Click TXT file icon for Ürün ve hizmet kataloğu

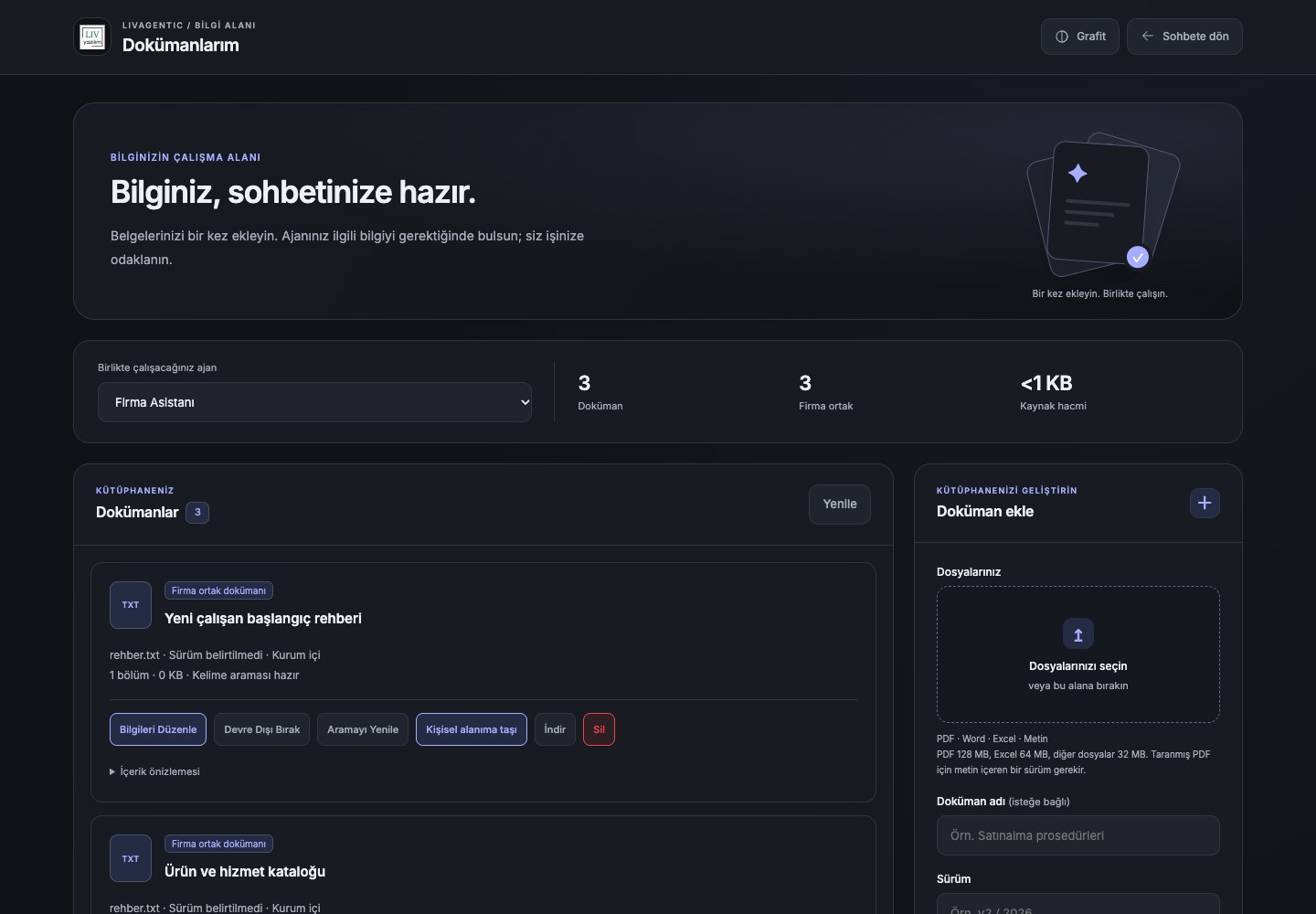point(131,858)
